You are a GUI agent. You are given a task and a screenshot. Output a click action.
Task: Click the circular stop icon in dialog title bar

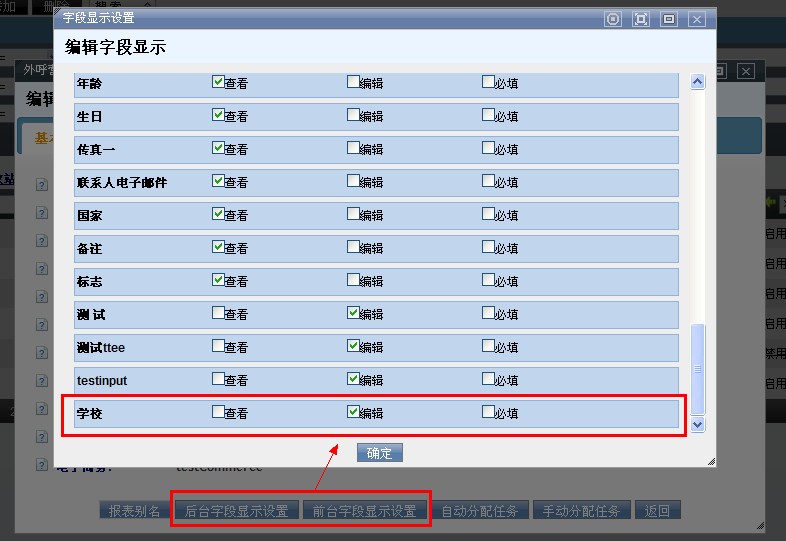click(613, 19)
